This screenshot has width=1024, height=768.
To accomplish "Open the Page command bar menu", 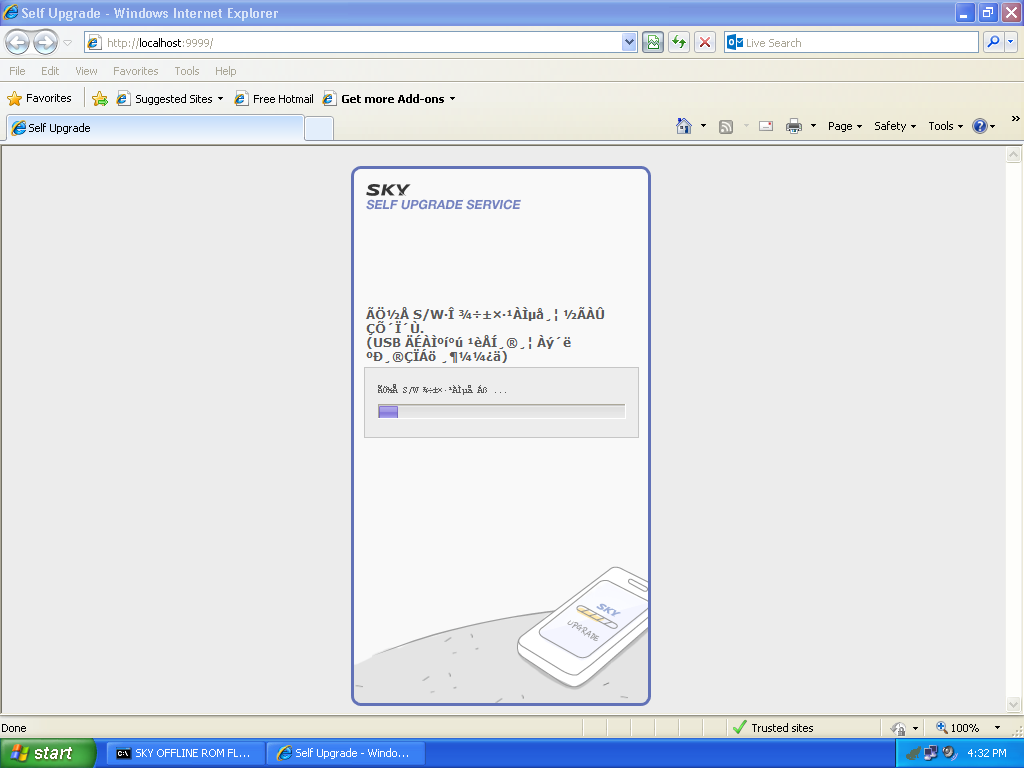I will [x=845, y=126].
